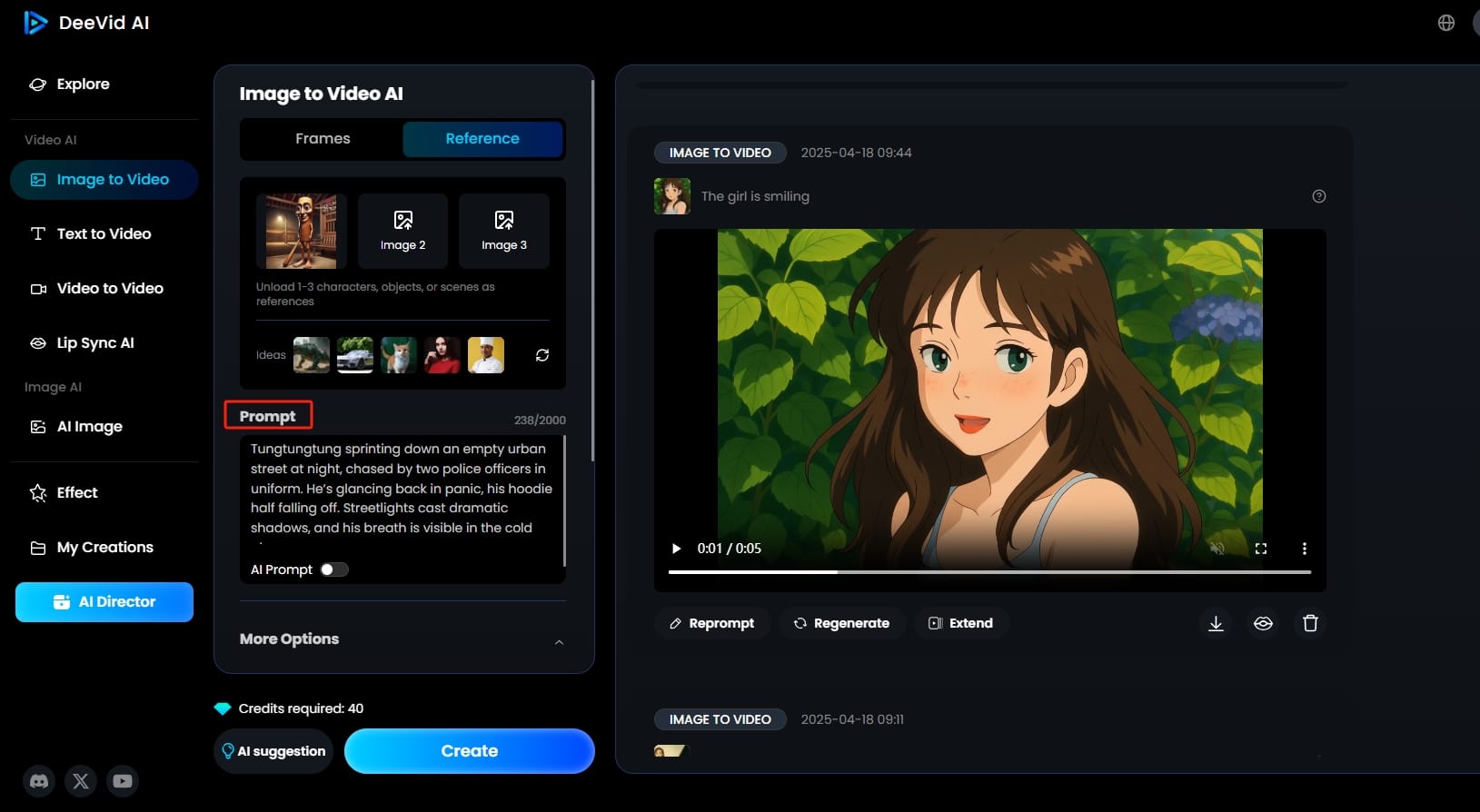The image size is (1480, 812).
Task: Pick the dinosaur idea thumbnail
Action: (x=312, y=355)
